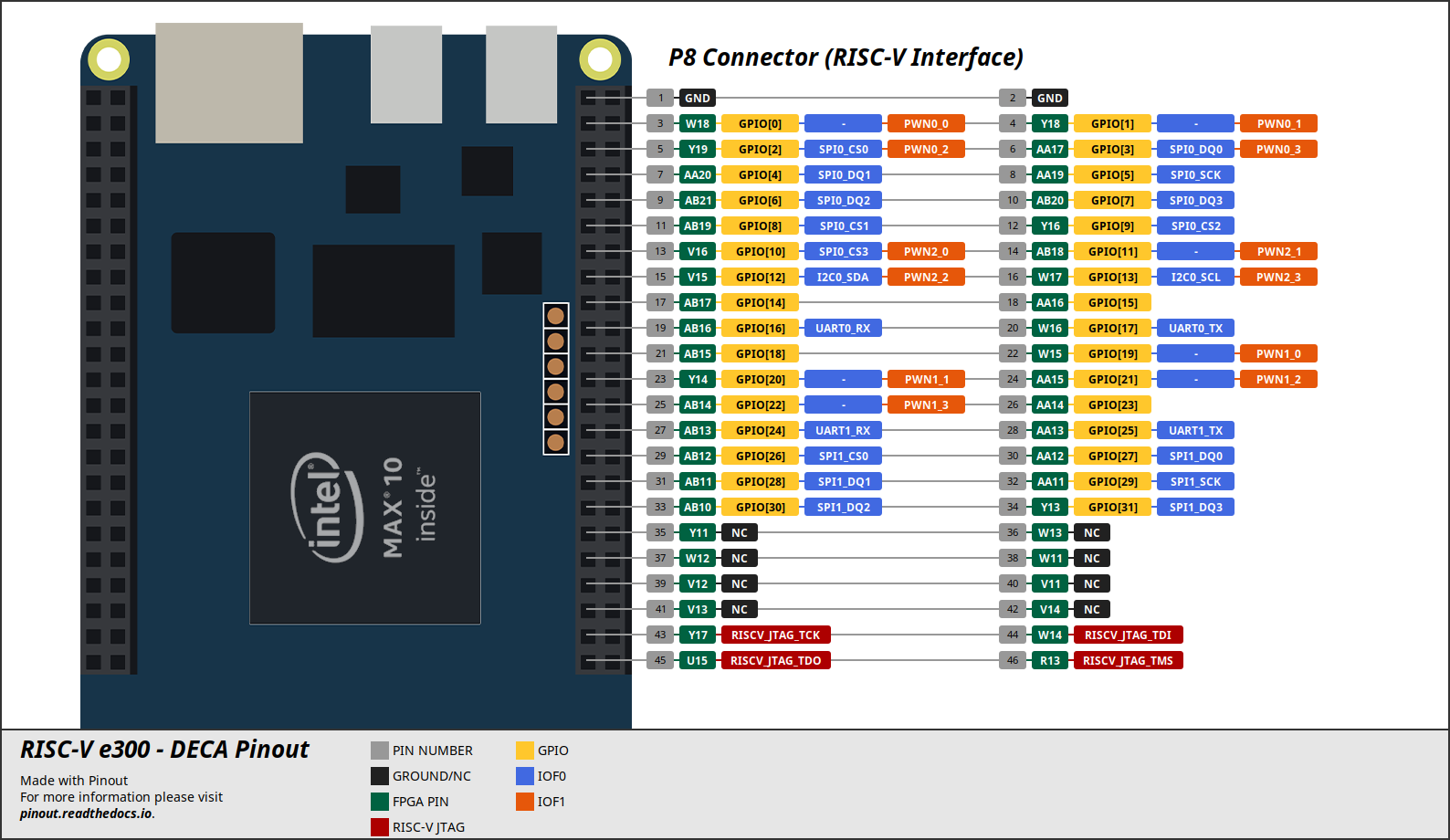Click the W18 FPGA pin label
The image size is (1450, 840).
(698, 123)
